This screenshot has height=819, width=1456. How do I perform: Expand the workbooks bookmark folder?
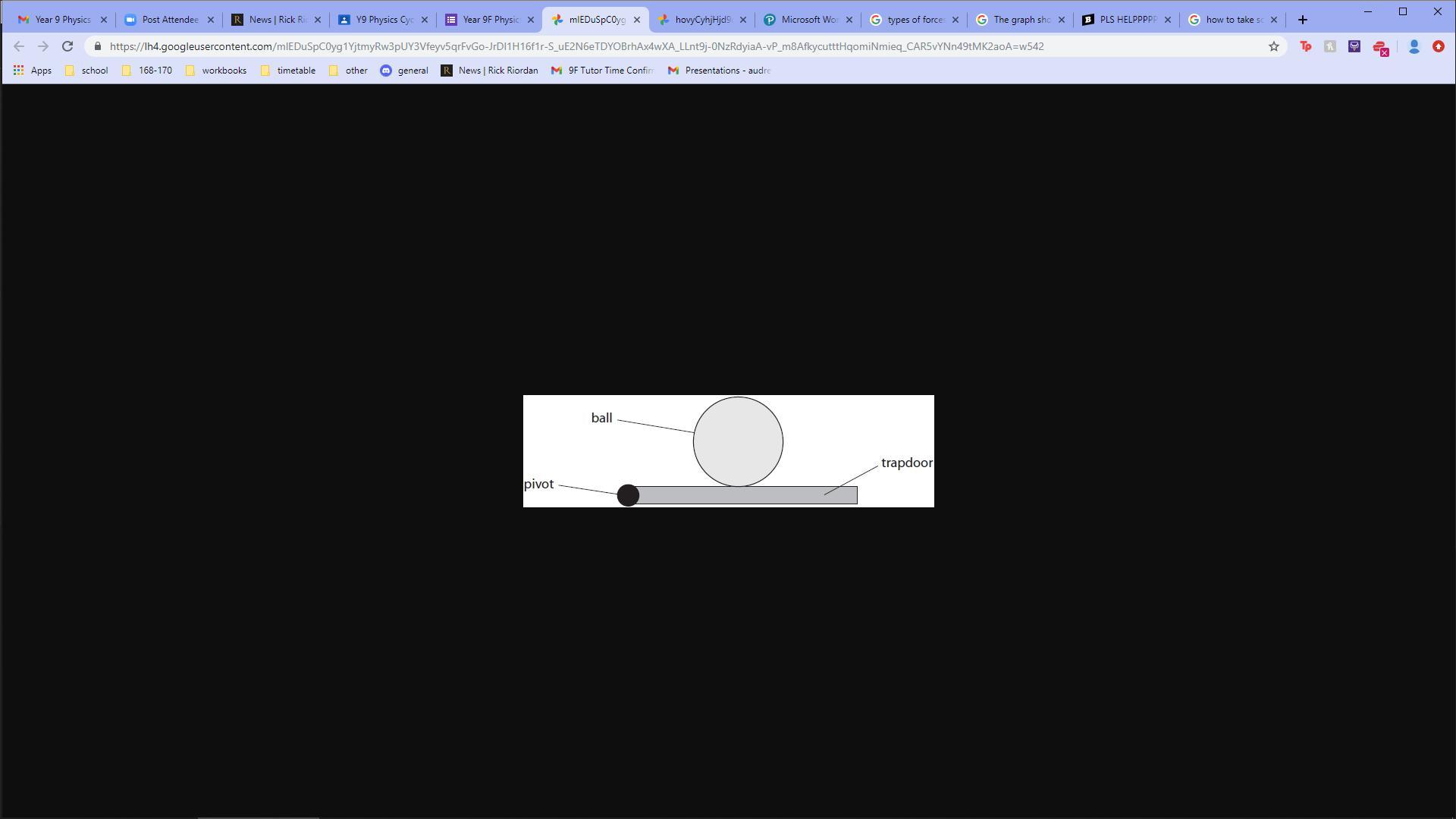coord(215,71)
